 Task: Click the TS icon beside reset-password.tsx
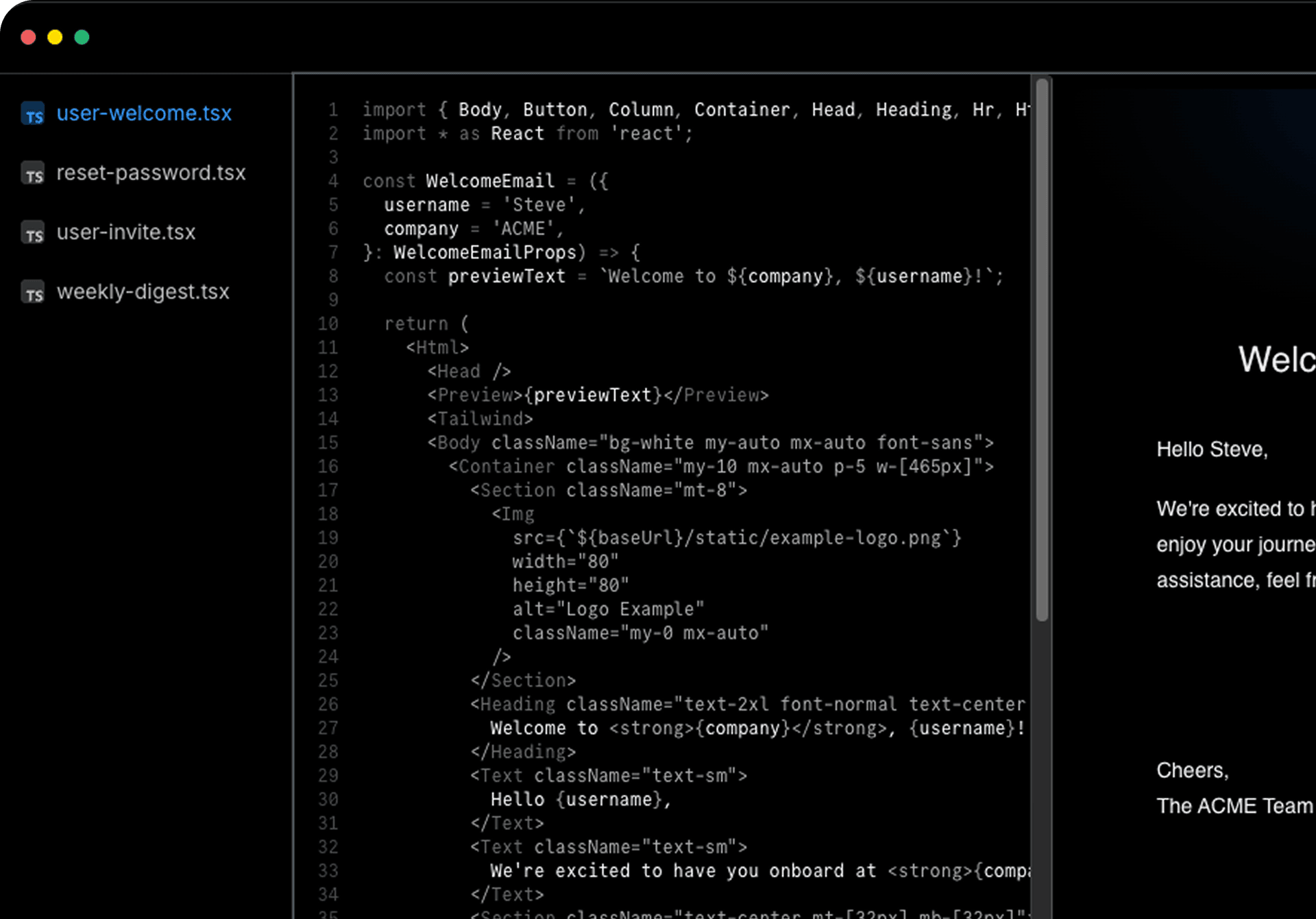click(x=33, y=173)
